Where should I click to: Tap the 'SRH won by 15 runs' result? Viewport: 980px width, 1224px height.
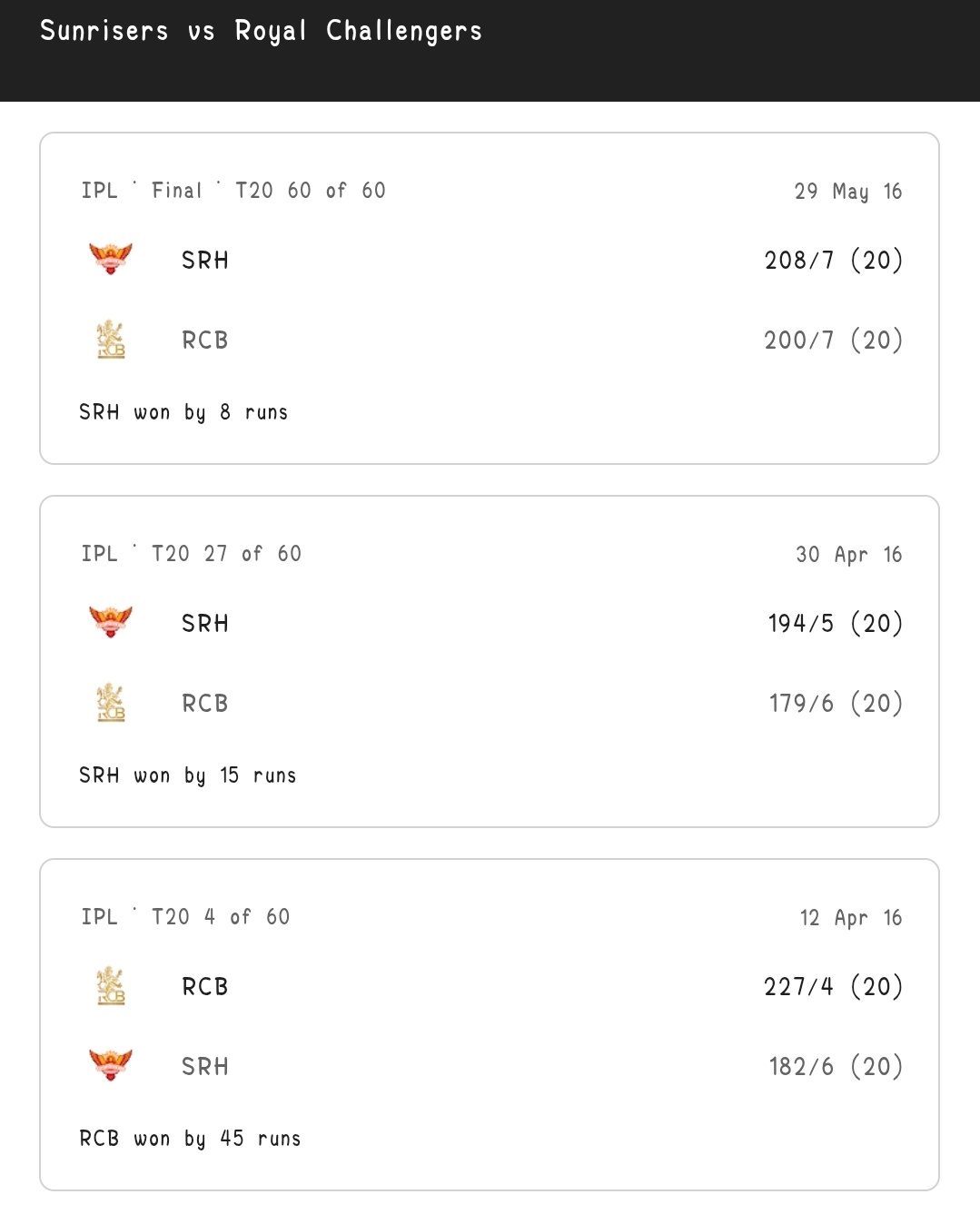tap(188, 775)
